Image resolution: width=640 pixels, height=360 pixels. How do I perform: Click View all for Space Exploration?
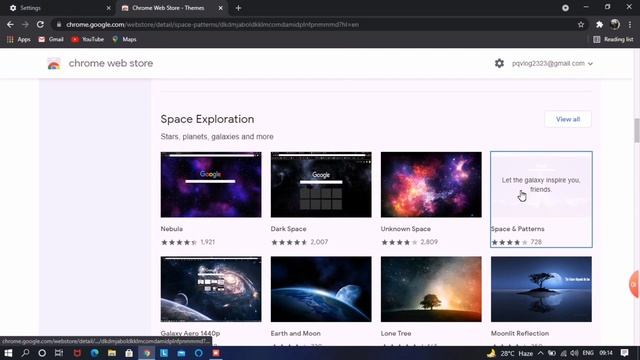click(x=568, y=119)
